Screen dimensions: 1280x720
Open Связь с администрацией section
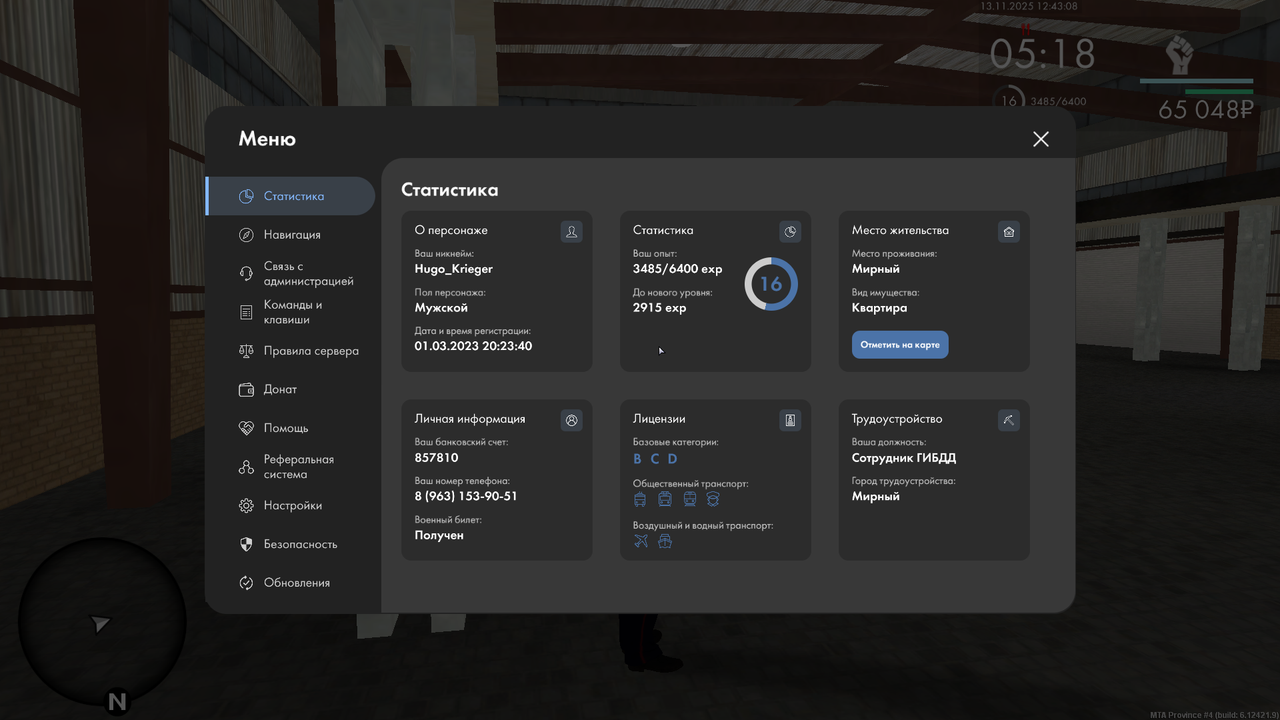290,274
